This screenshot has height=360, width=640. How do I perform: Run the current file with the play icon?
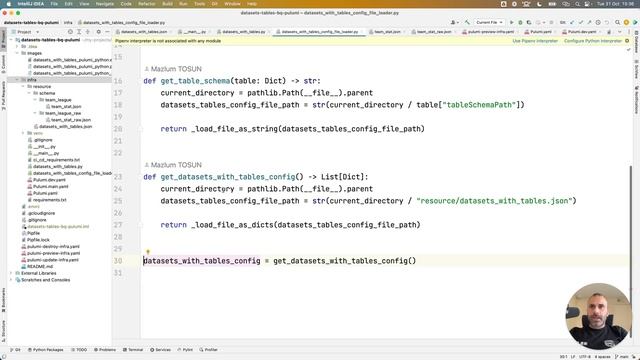511,22
